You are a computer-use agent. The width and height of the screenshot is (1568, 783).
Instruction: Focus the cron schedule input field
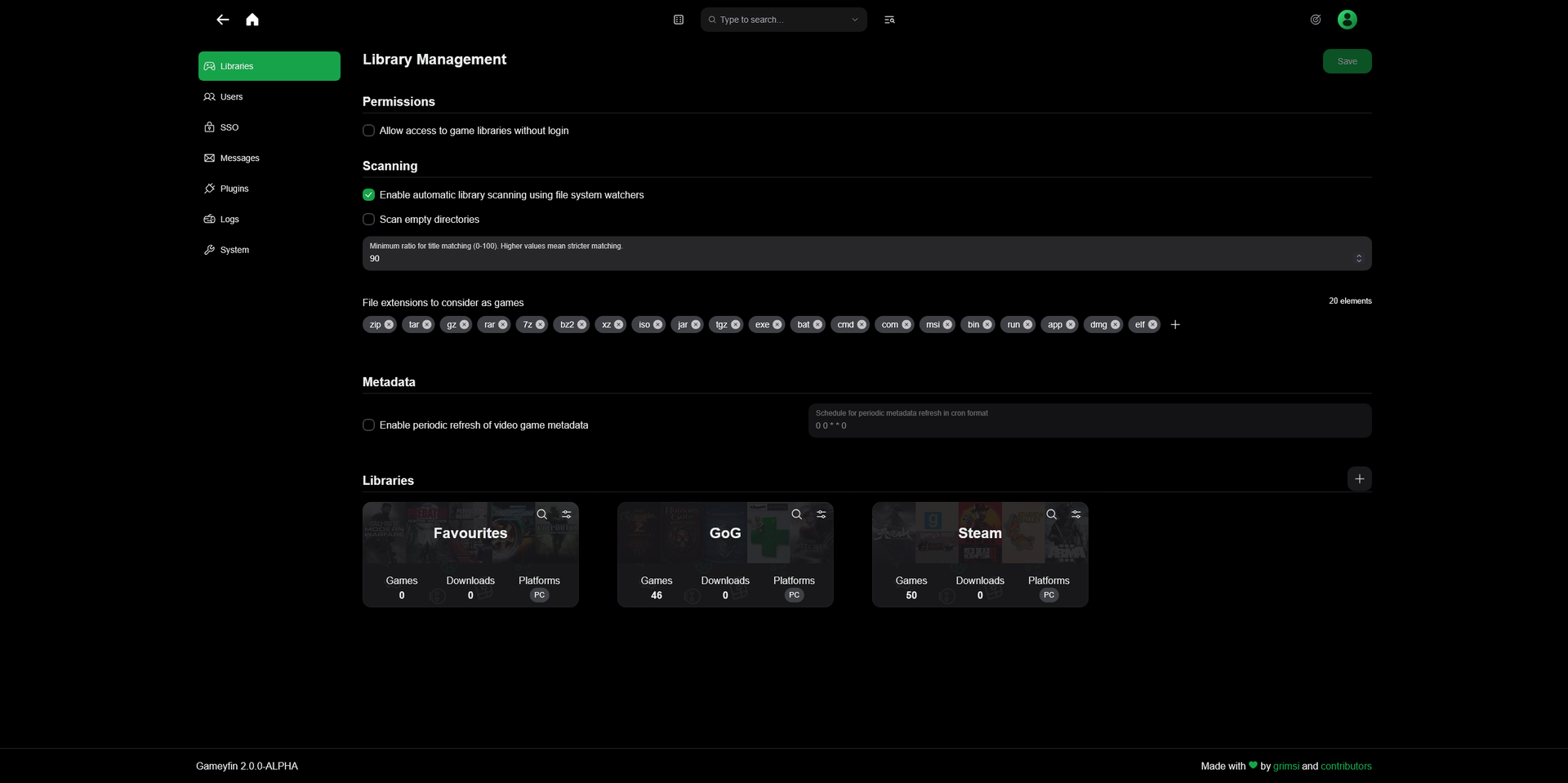1089,420
